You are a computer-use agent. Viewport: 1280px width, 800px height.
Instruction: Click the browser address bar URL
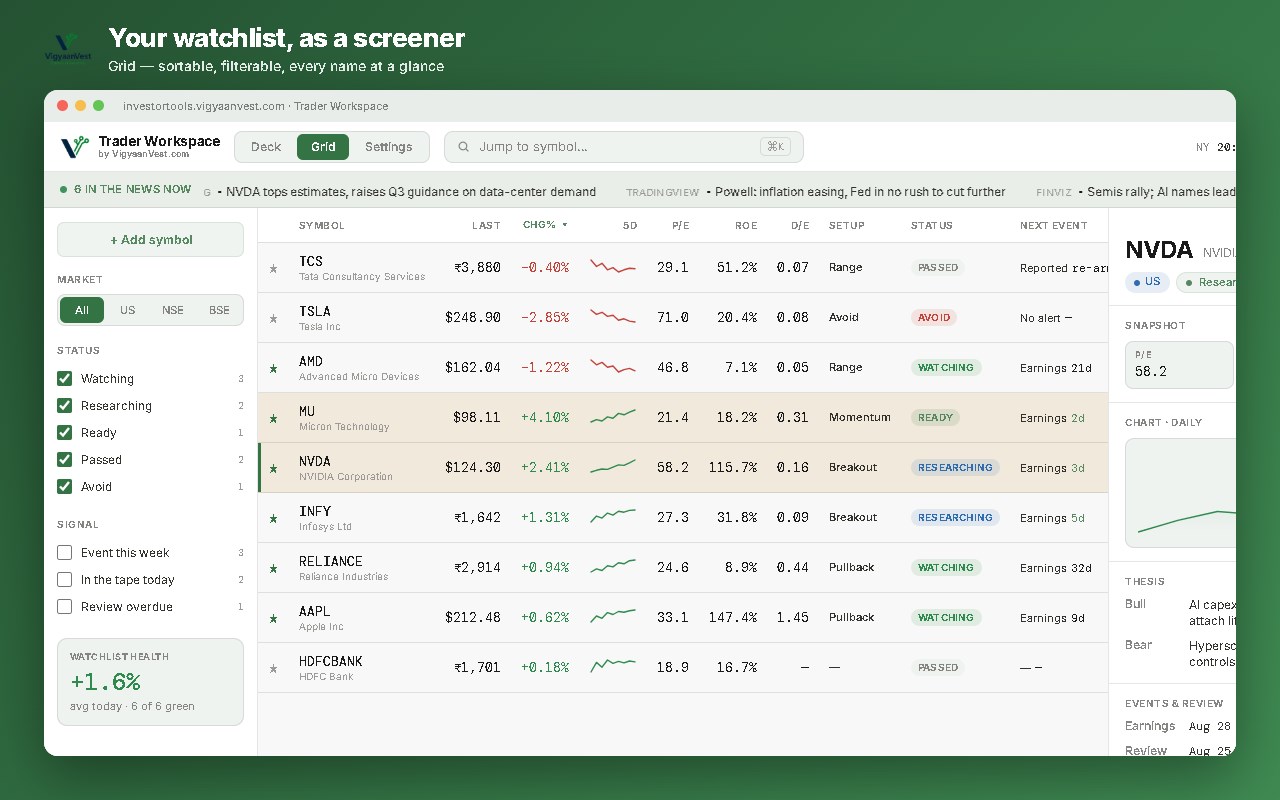255,106
